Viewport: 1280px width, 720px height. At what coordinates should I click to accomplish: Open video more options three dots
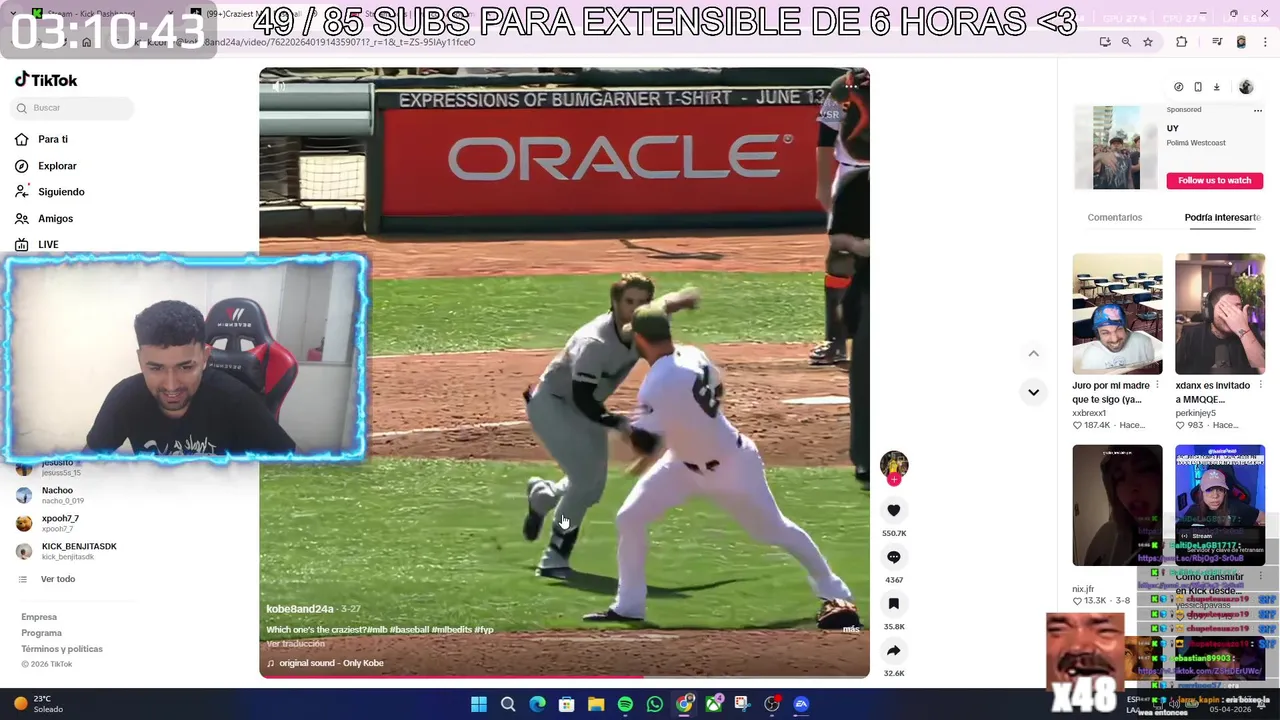point(851,86)
